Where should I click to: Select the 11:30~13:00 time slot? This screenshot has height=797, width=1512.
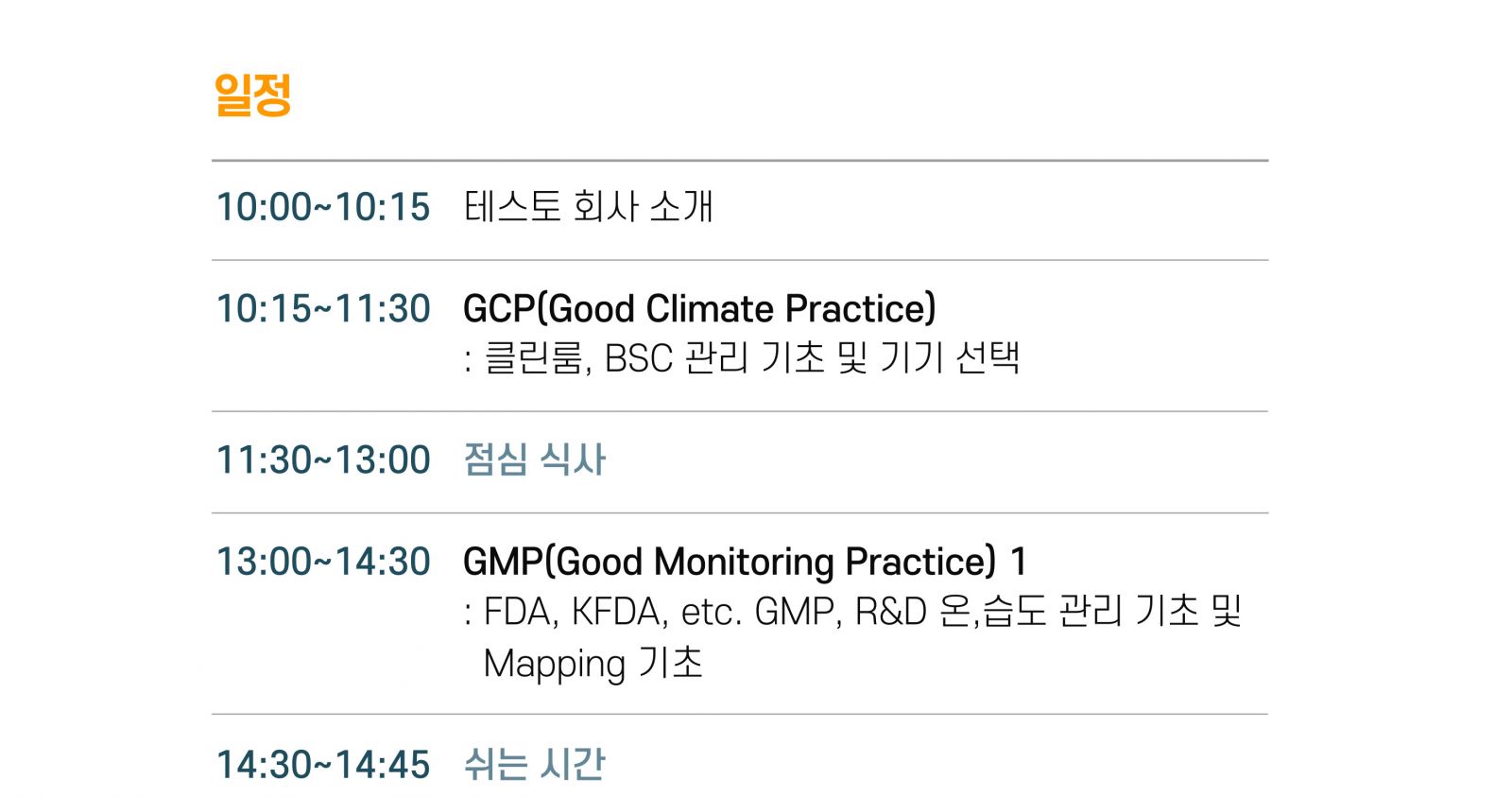[323, 460]
